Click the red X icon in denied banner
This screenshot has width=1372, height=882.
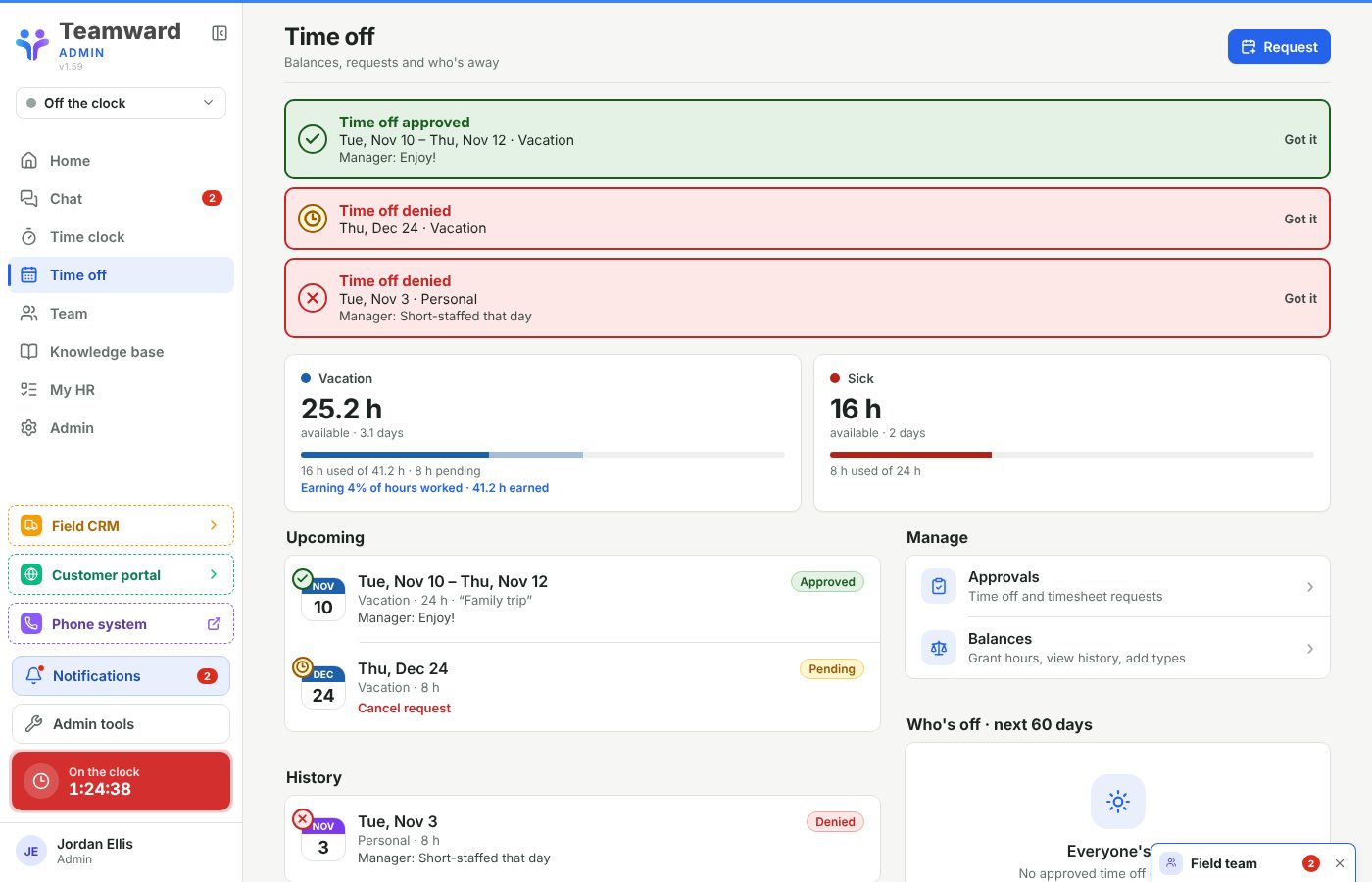point(313,298)
